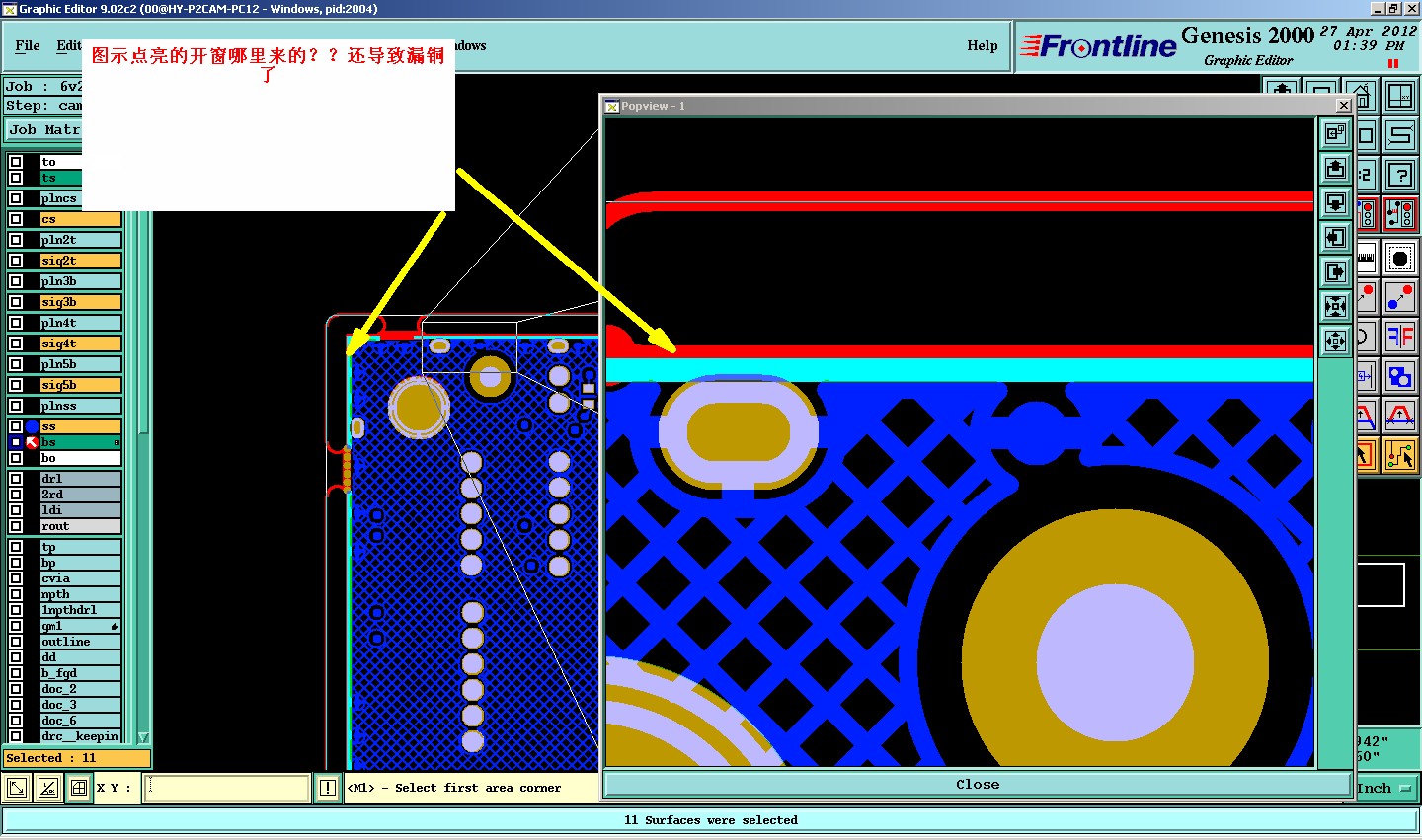Click the Popview zoom-out arrows icon
1422x840 pixels.
point(1335,342)
